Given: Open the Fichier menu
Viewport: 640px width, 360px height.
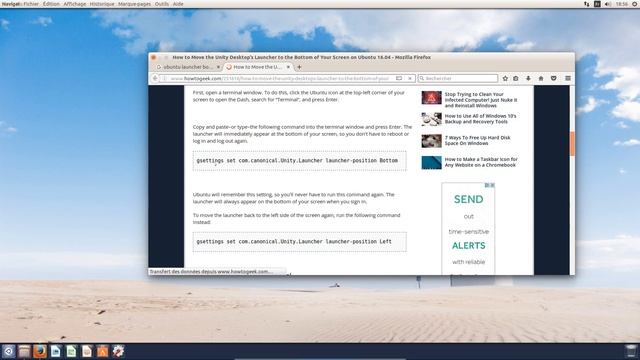Looking at the screenshot, I should tap(31, 4).
